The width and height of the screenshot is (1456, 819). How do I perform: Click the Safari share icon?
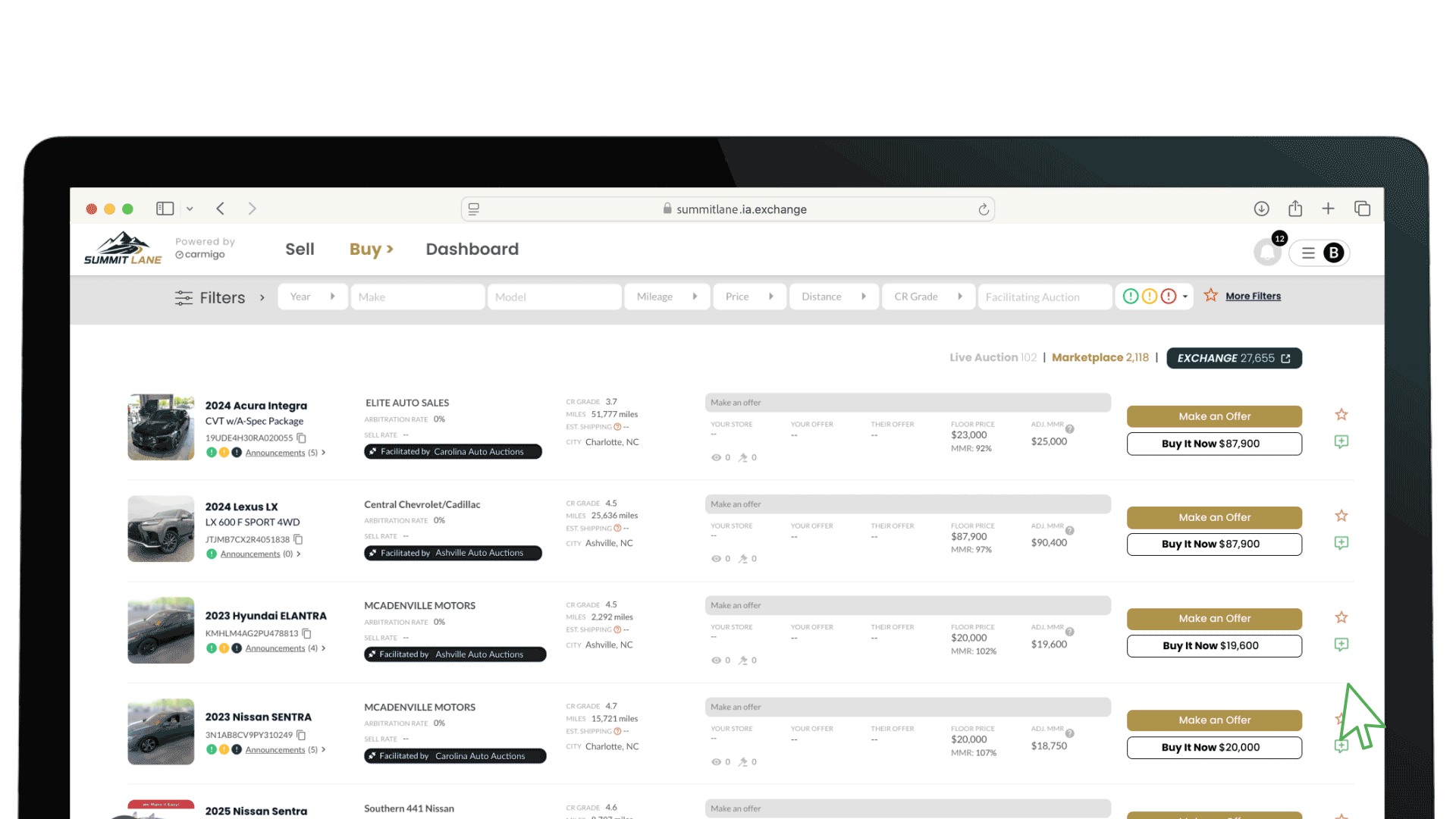[x=1294, y=209]
